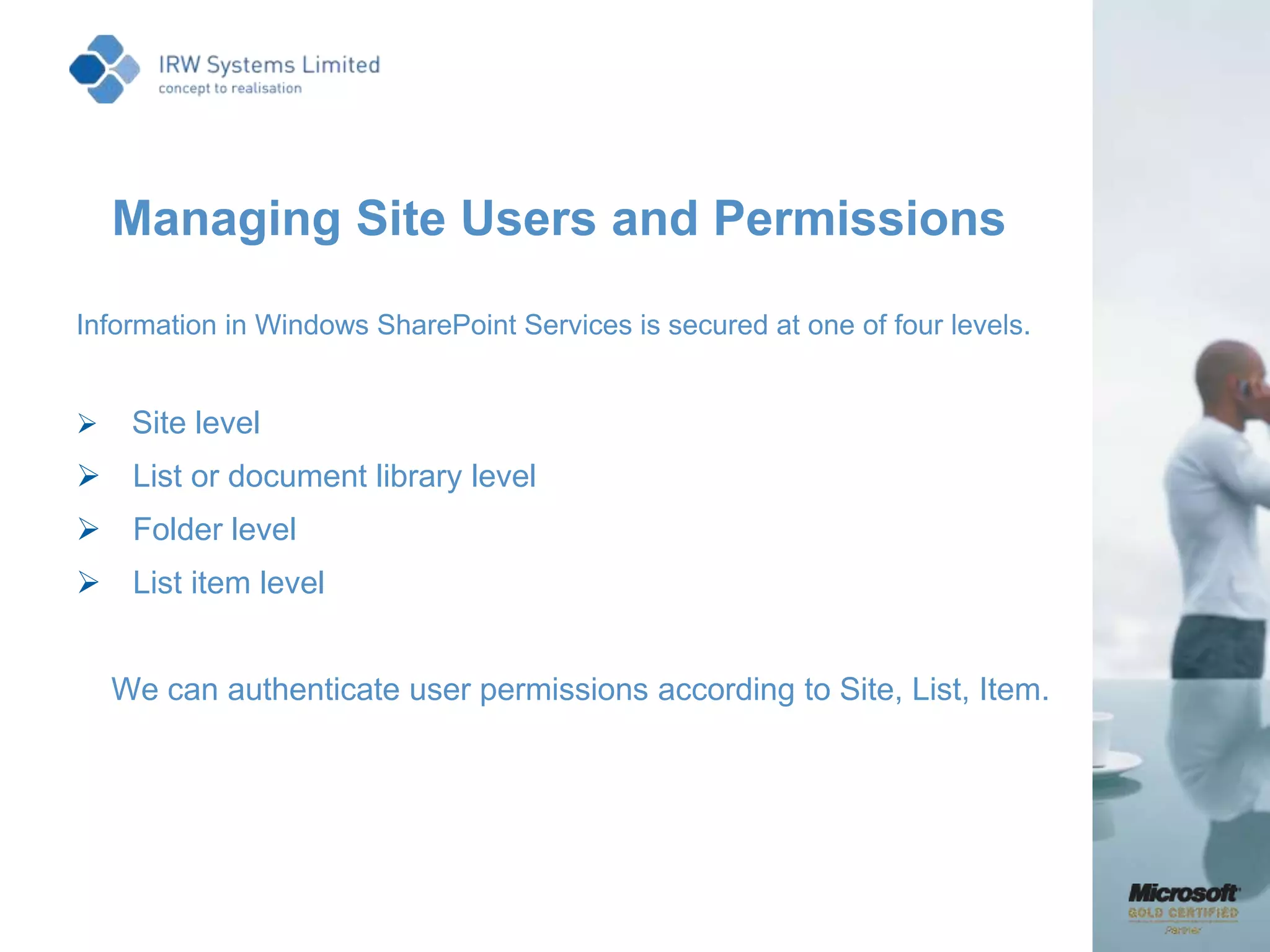The image size is (1270, 952).
Task: Click the List item level bullet text
Action: tap(229, 583)
